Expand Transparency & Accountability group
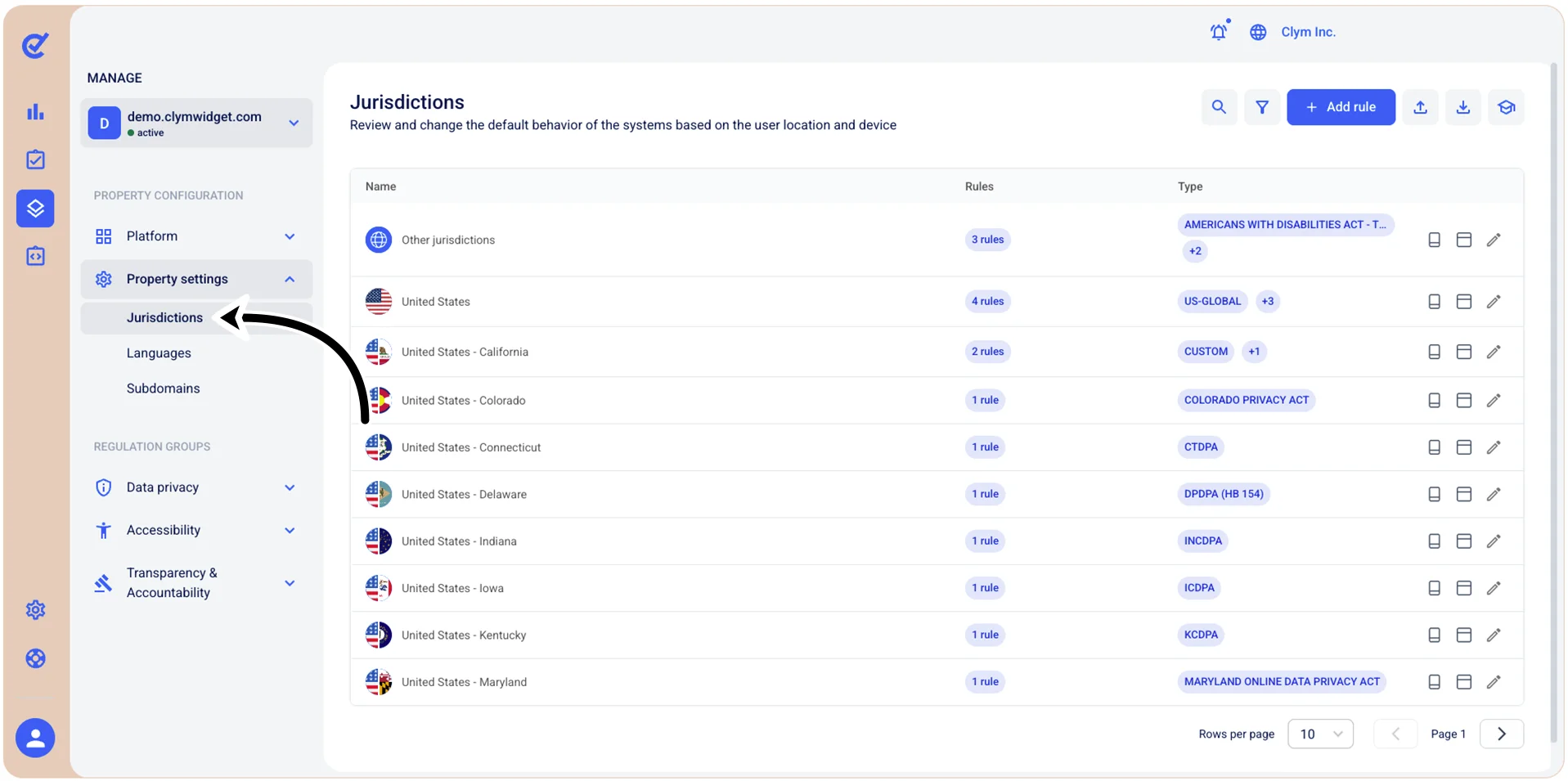Viewport: 1568px width, 781px height. tap(196, 582)
